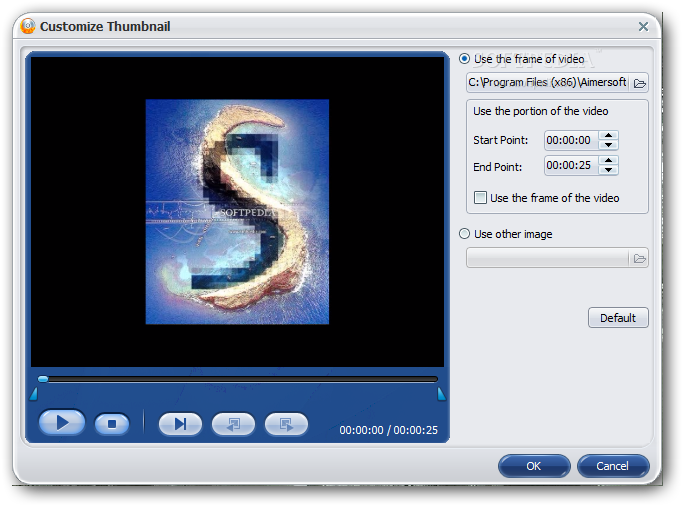Viewport: 683px width, 506px height.
Task: Select 'Use the frame of video' radio
Action: tap(464, 59)
